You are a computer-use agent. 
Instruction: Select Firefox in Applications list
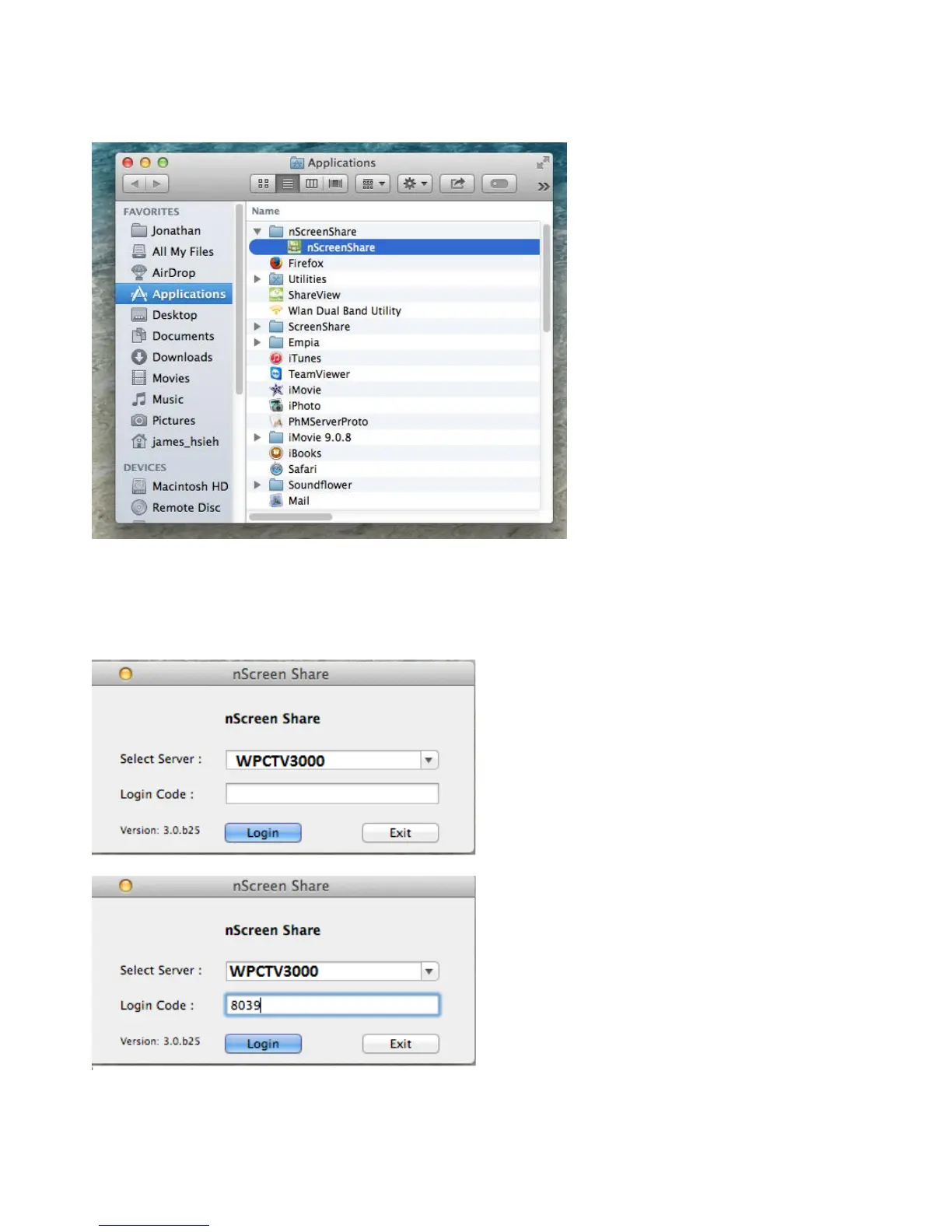pyautogui.click(x=394, y=263)
